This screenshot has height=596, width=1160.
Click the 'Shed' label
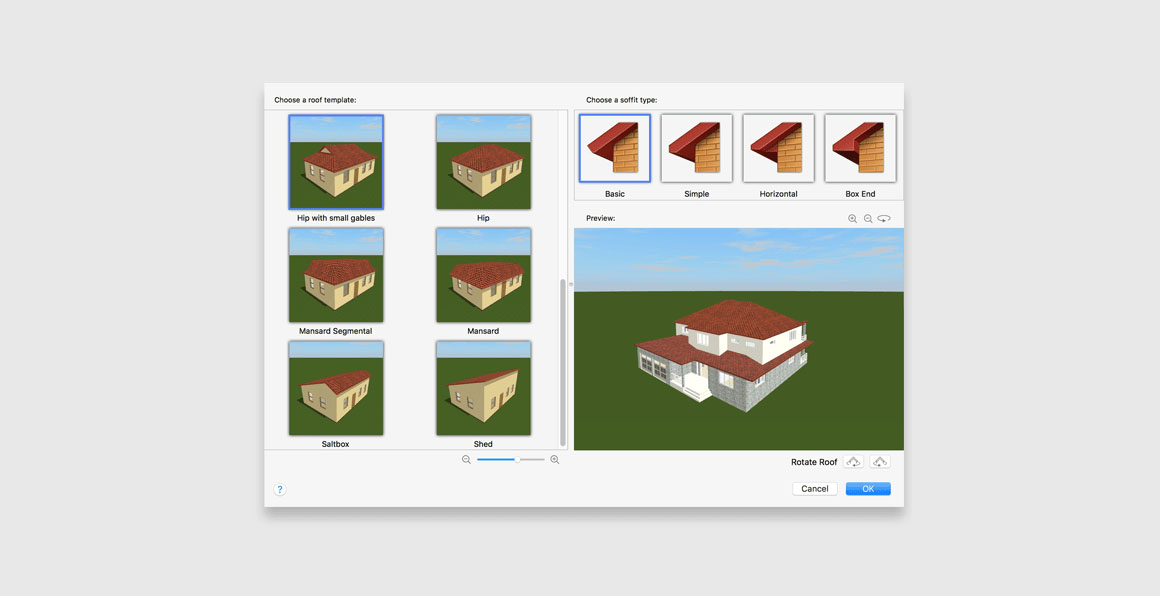483,444
